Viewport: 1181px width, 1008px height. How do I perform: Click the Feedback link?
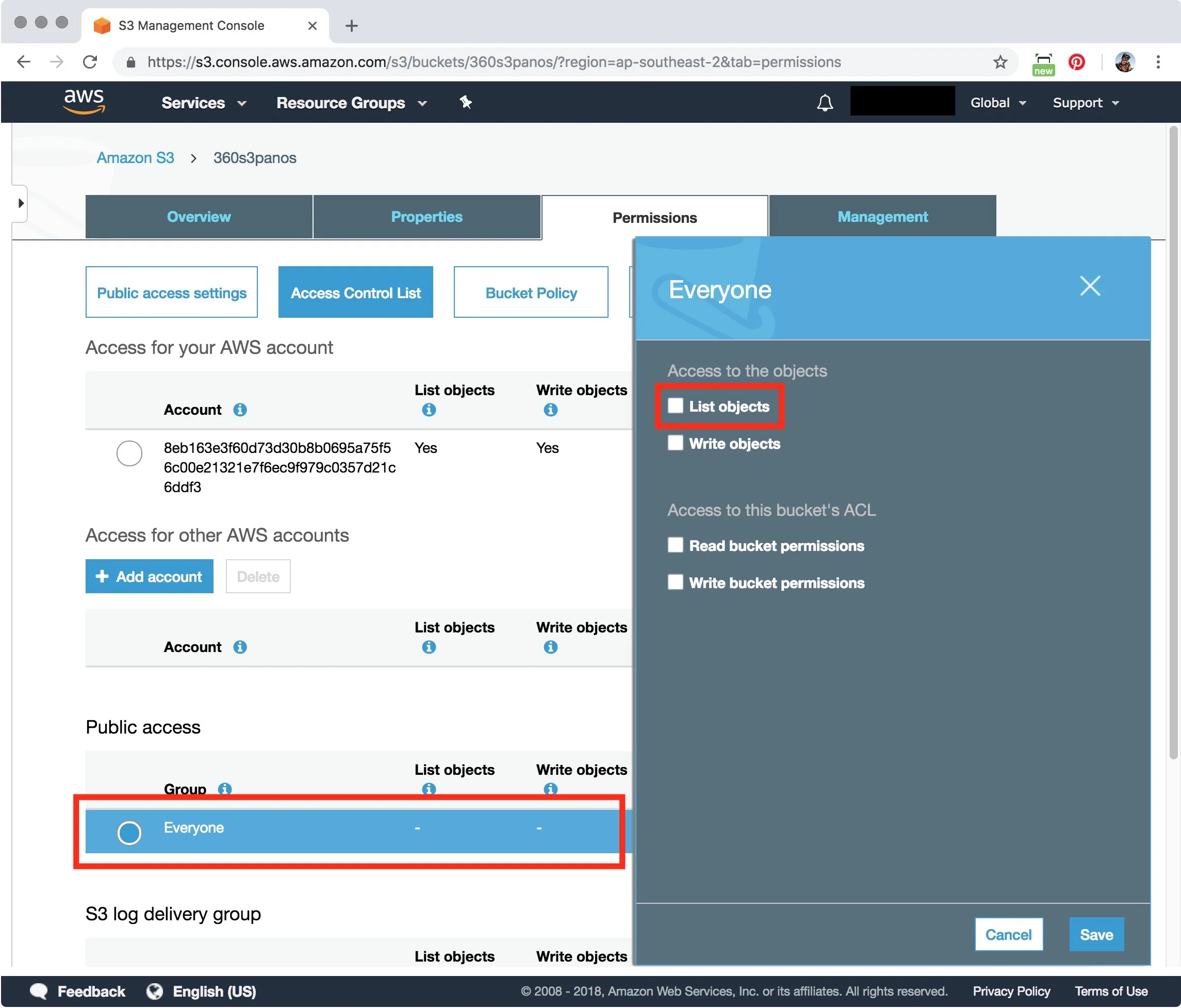[91, 991]
